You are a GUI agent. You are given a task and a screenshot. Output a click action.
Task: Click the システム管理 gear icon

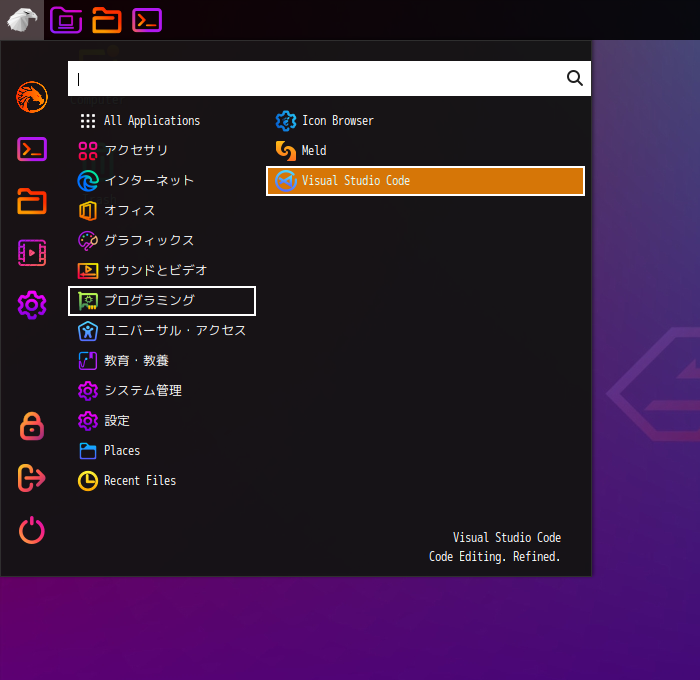pos(88,391)
